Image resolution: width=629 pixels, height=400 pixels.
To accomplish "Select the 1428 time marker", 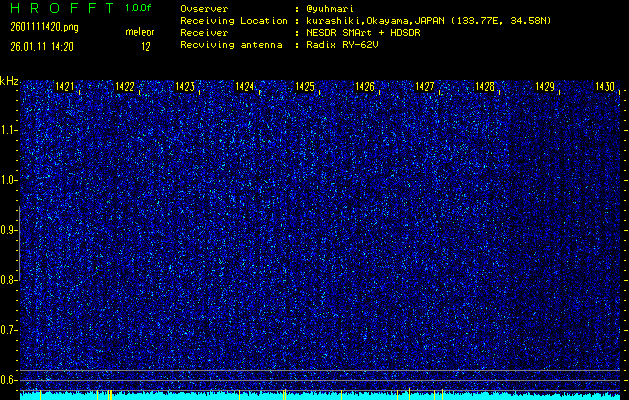I will [x=485, y=87].
